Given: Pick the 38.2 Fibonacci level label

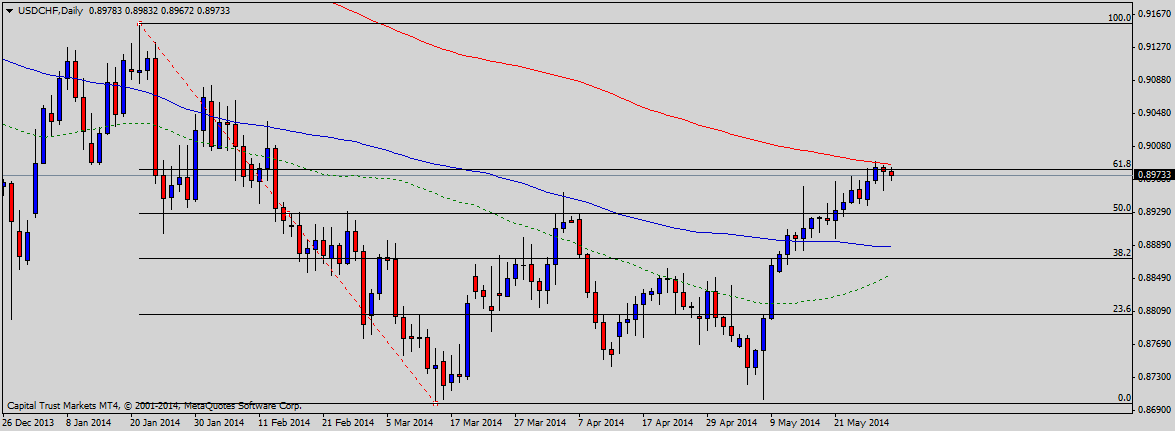Looking at the screenshot, I should click(1121, 254).
